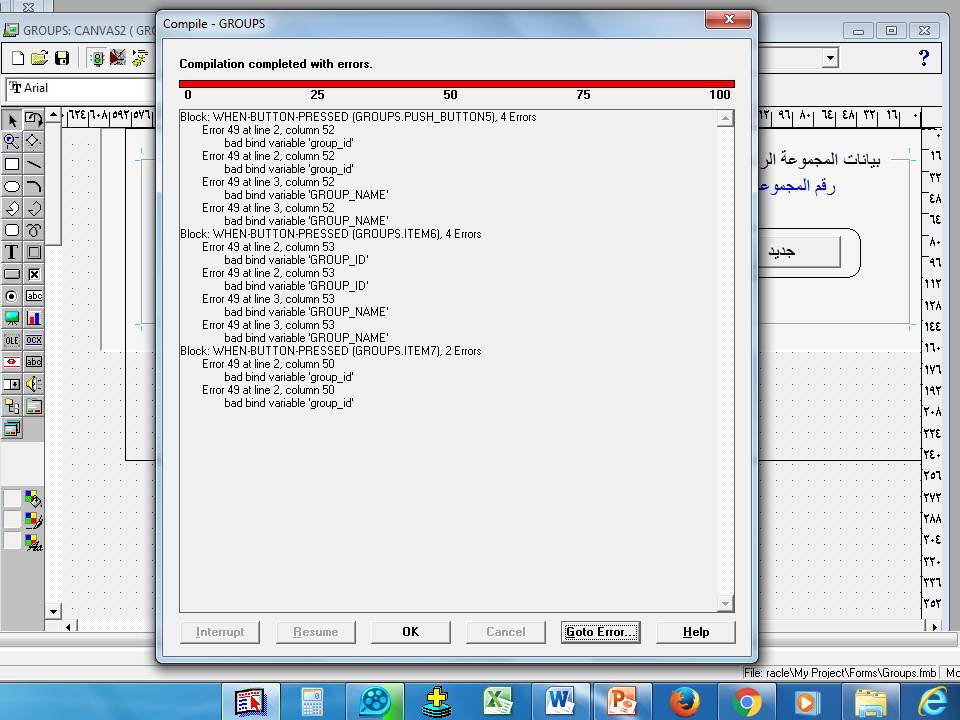Select the Check Box item tool
This screenshot has width=960, height=720.
pos(34,274)
